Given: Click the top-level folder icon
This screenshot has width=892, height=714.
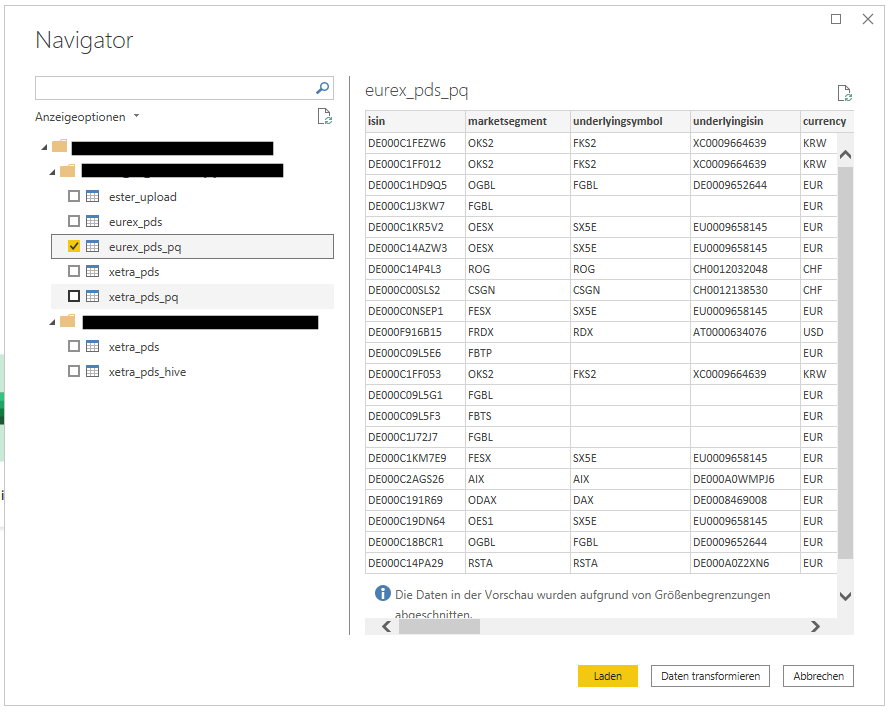Looking at the screenshot, I should (60, 146).
